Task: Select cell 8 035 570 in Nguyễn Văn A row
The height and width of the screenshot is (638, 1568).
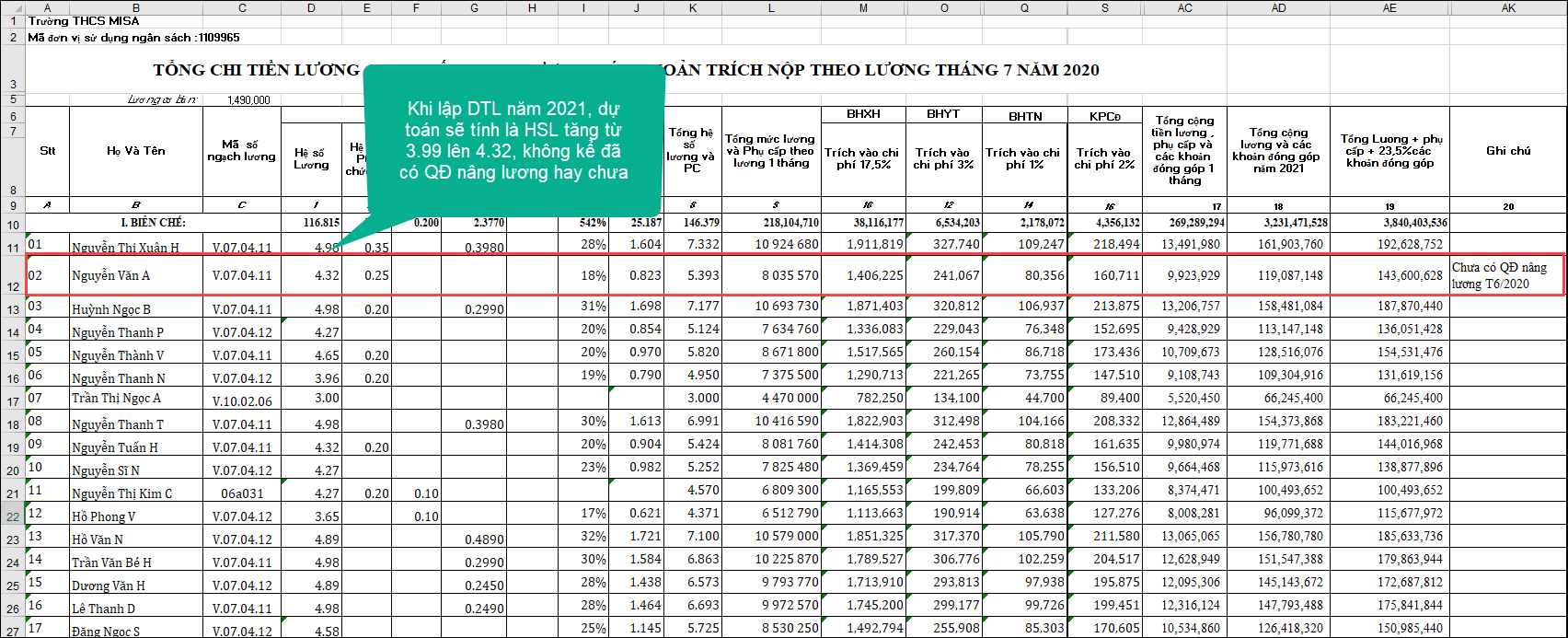Action: 771,275
